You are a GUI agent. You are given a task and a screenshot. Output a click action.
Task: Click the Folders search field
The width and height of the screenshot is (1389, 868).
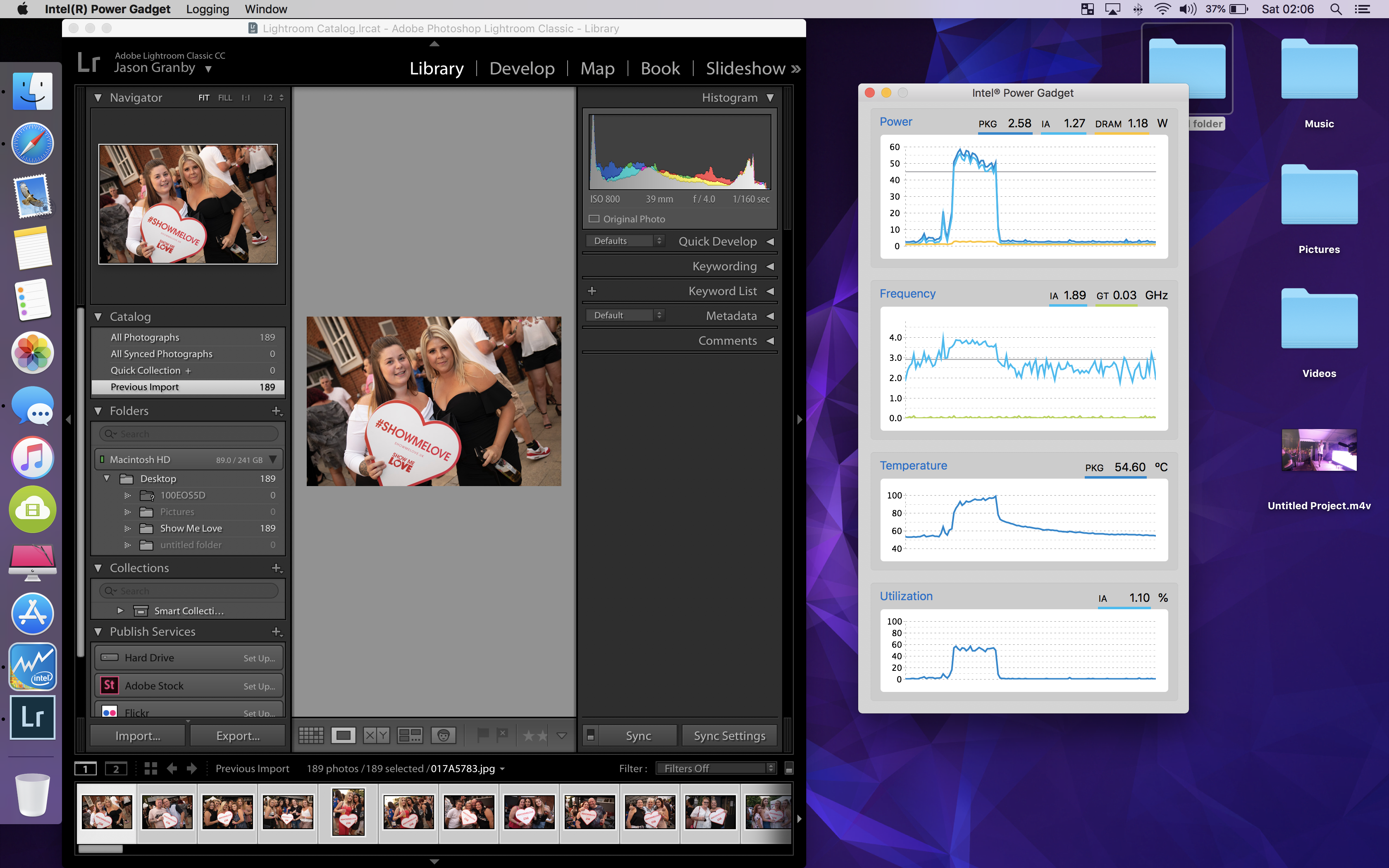point(189,434)
